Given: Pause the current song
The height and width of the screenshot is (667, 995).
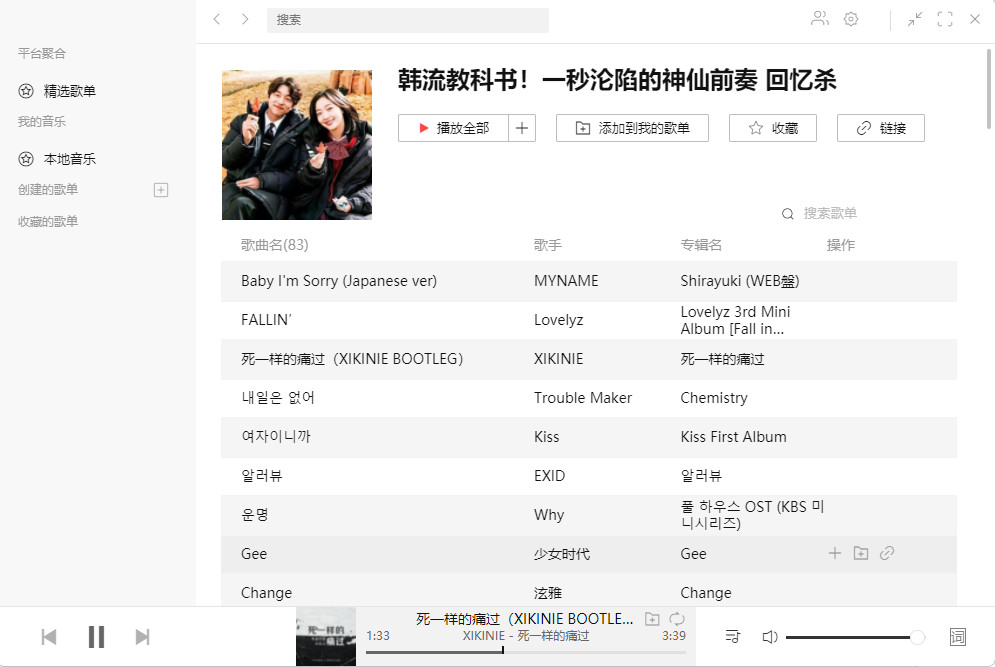Looking at the screenshot, I should coord(96,637).
